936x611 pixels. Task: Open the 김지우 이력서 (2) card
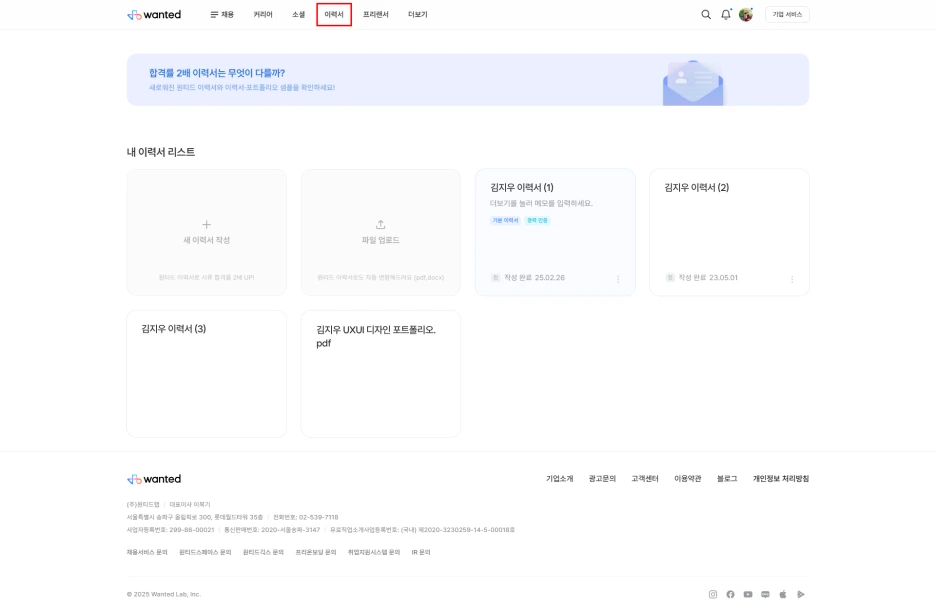pos(729,232)
